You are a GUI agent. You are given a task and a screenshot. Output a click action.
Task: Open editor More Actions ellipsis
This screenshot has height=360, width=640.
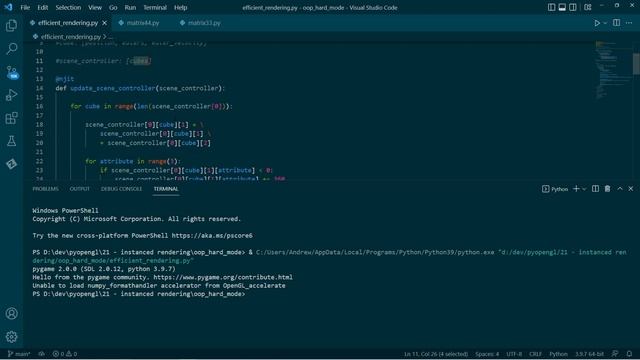629,23
